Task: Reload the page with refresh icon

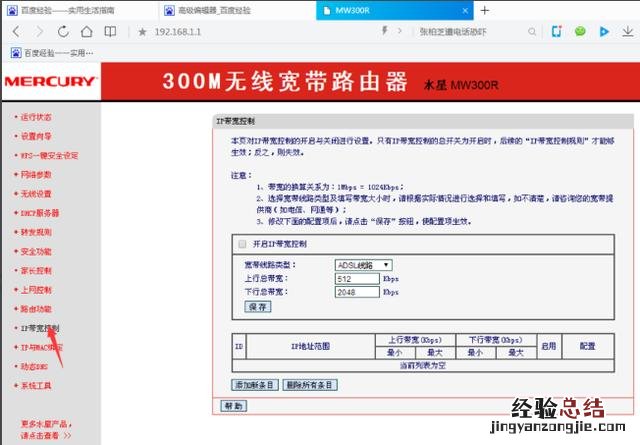Action: pos(65,31)
